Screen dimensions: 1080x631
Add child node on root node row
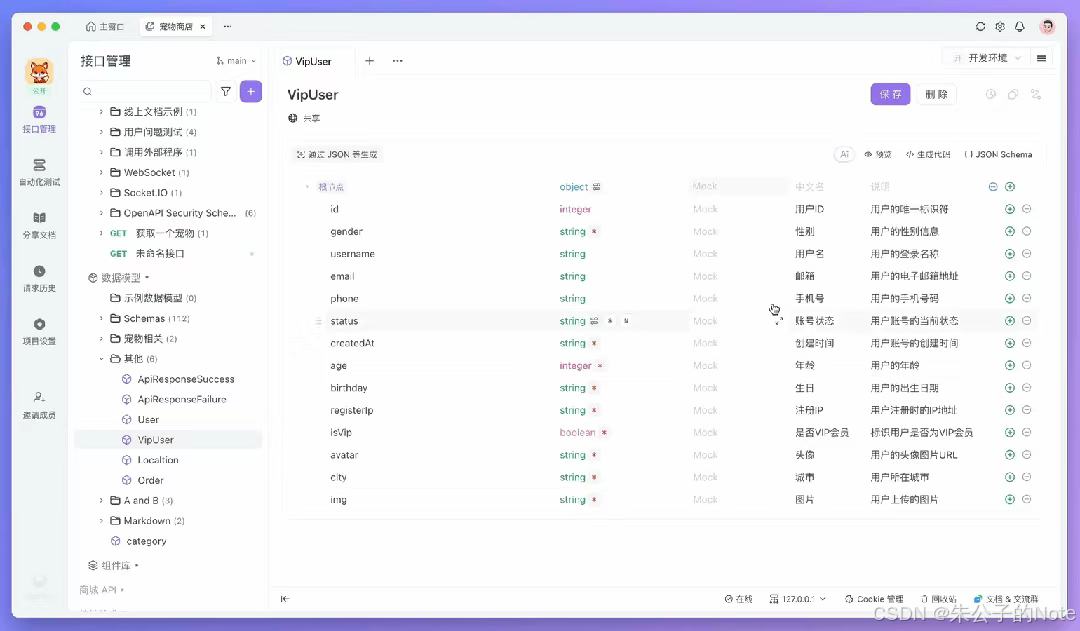click(x=1010, y=187)
